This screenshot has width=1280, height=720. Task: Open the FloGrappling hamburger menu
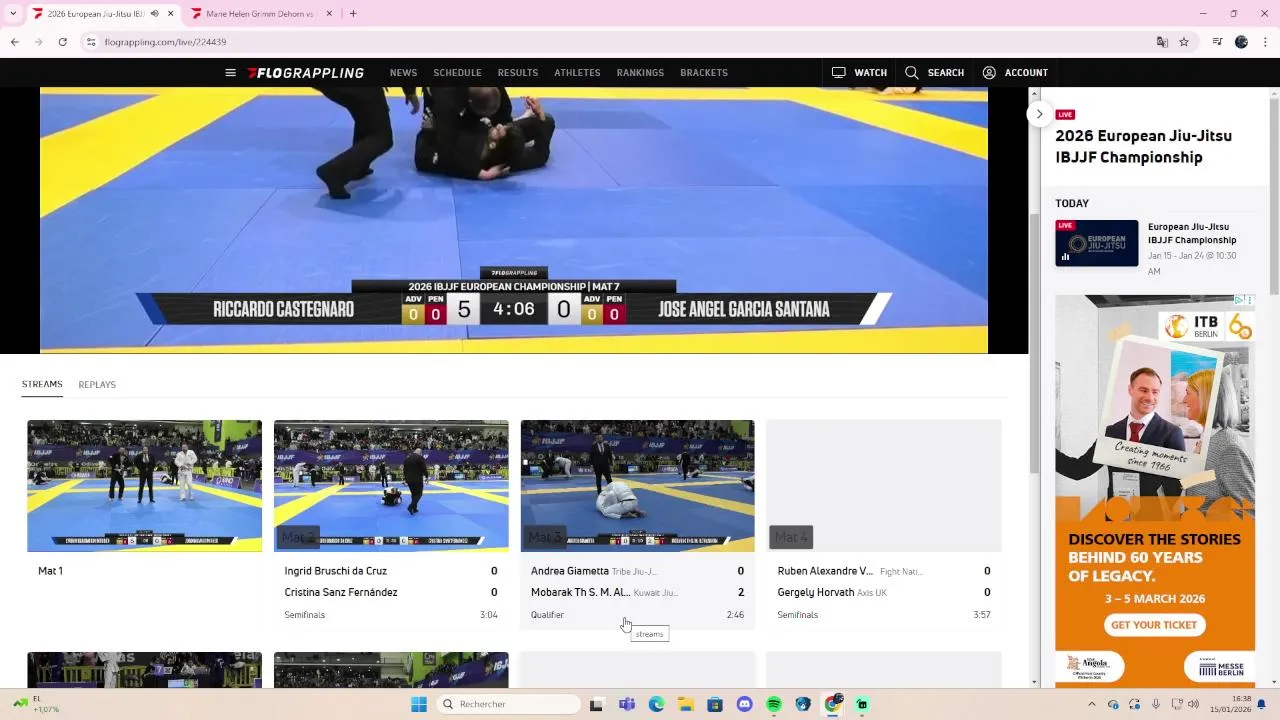tap(230, 73)
